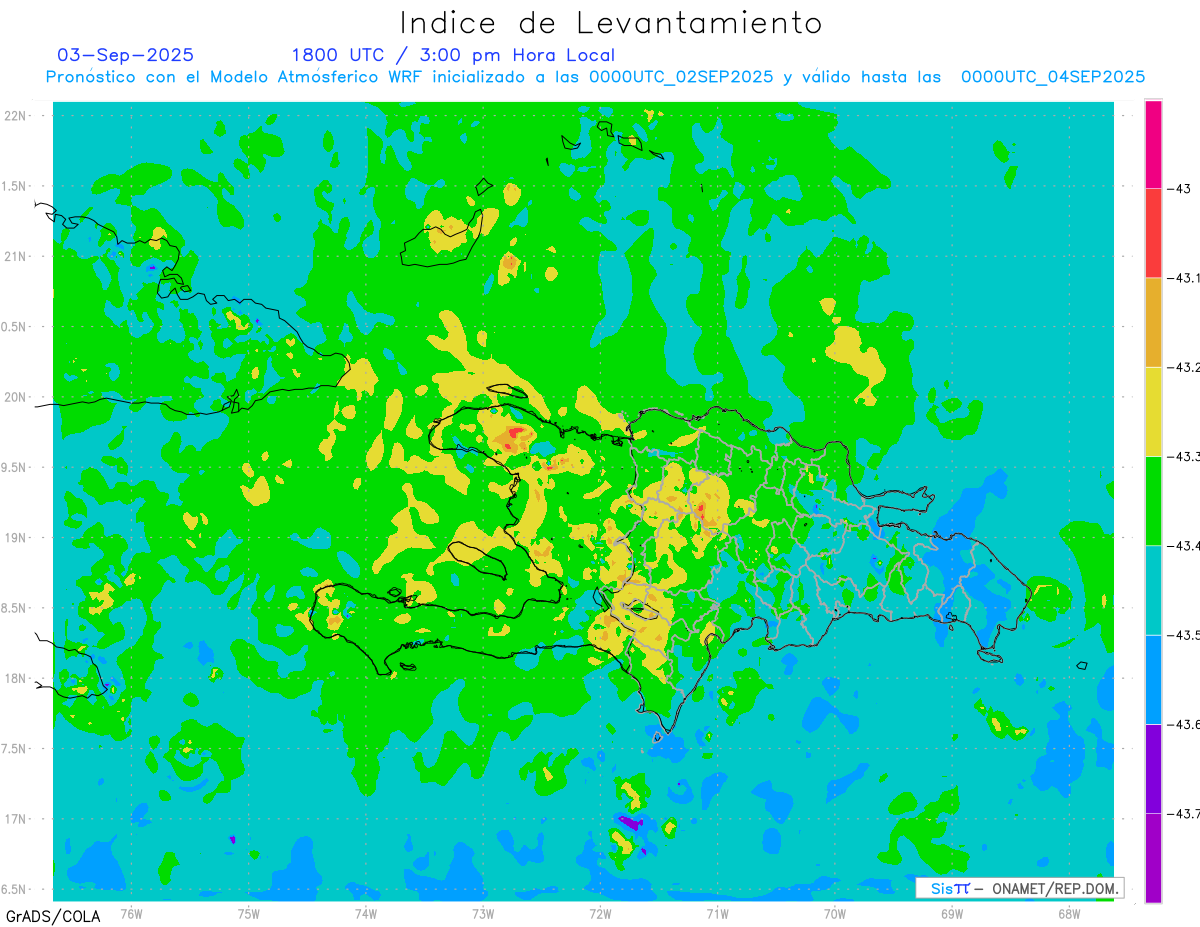1200x927 pixels.
Task: Click the title 'Indice de Levantamiento'
Action: tap(611, 23)
